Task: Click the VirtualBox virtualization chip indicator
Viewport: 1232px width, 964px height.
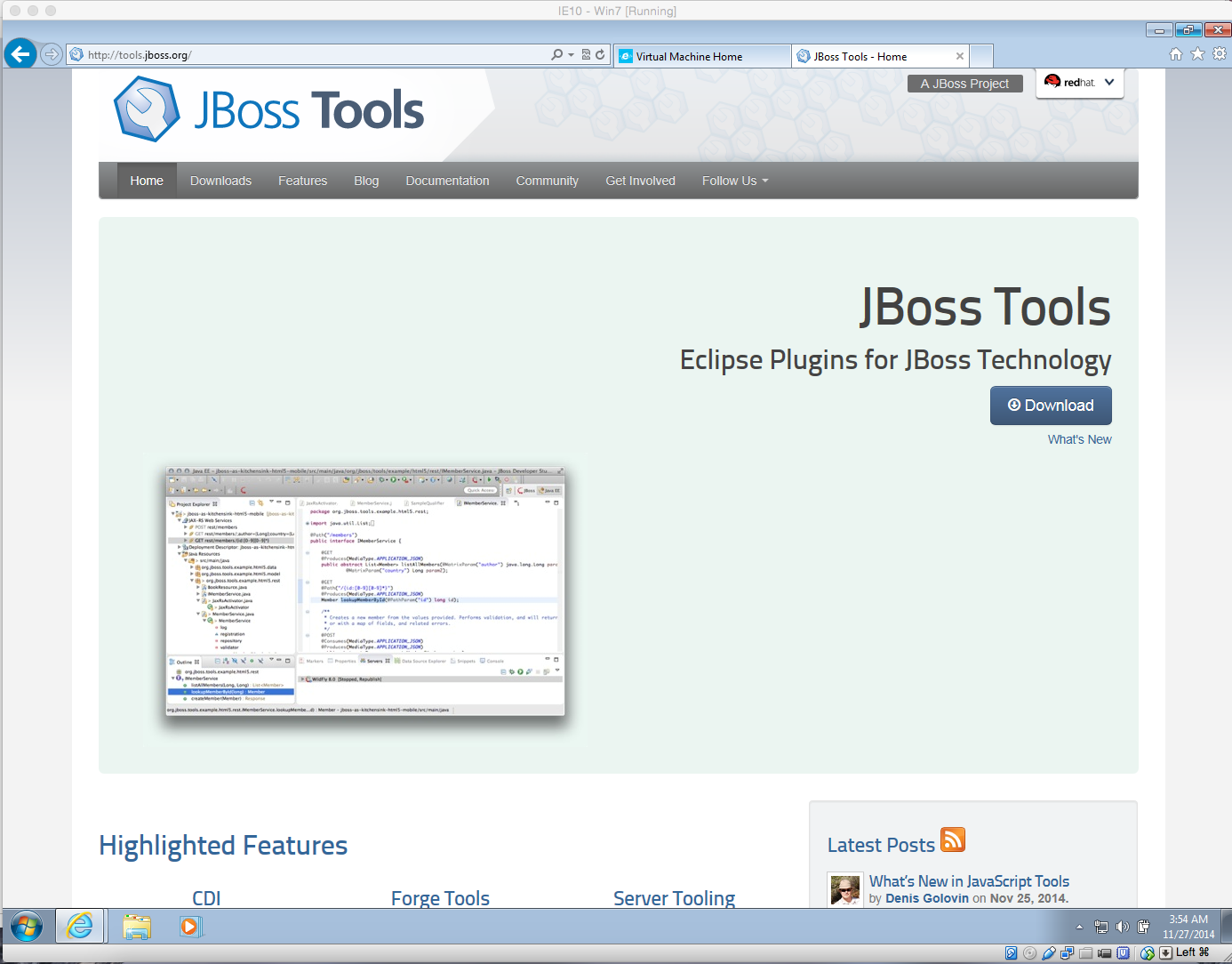Action: click(1124, 953)
